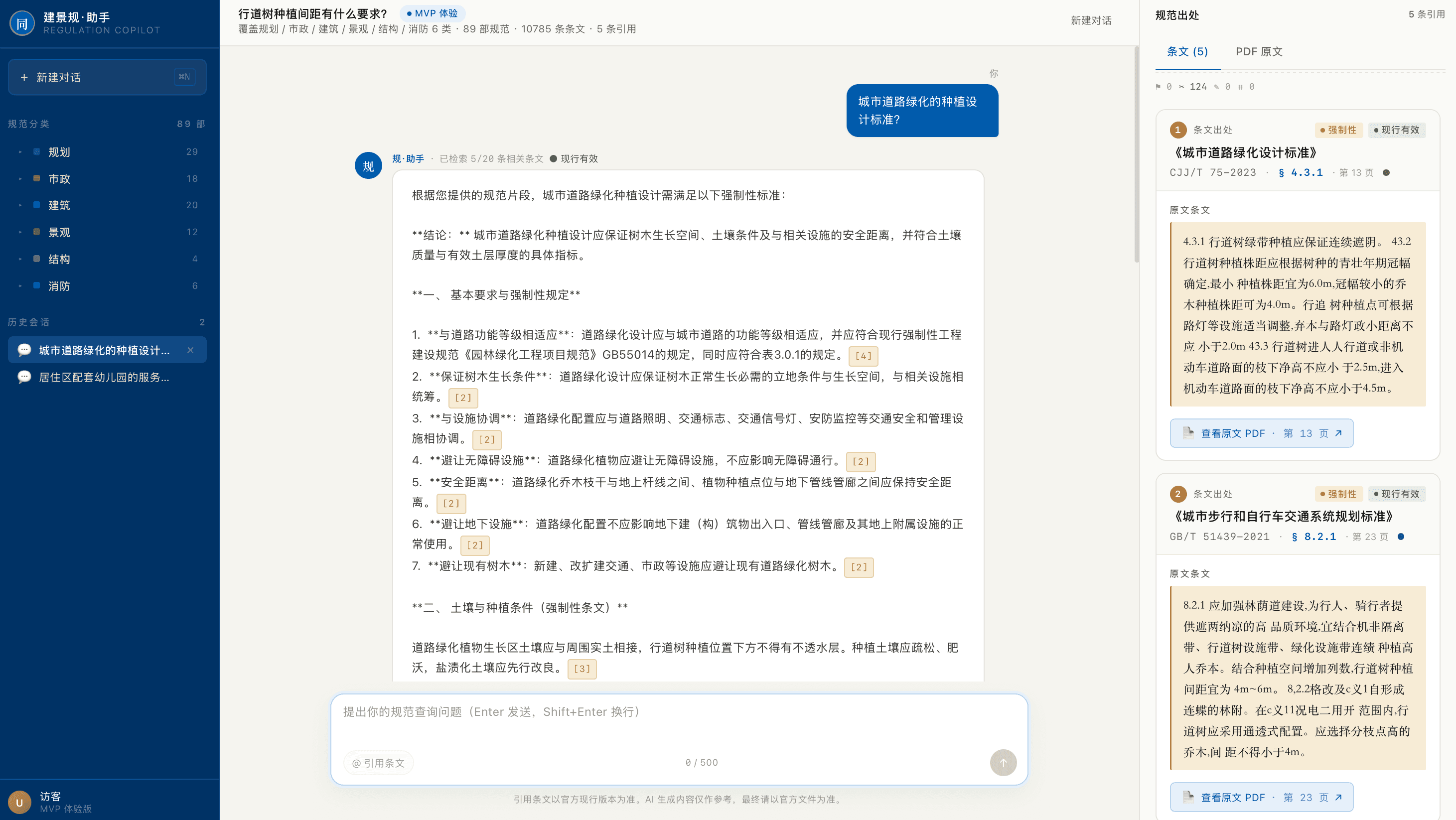The image size is (1456, 820).
Task: Click the plus icon in 新建对话 button
Action: pyautogui.click(x=24, y=77)
